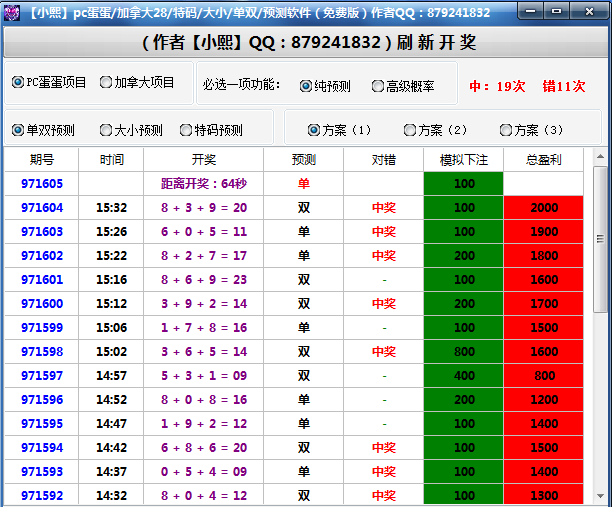The height and width of the screenshot is (507, 612).
Task: Click the 中奖 cell in row 971604
Action: click(x=384, y=208)
